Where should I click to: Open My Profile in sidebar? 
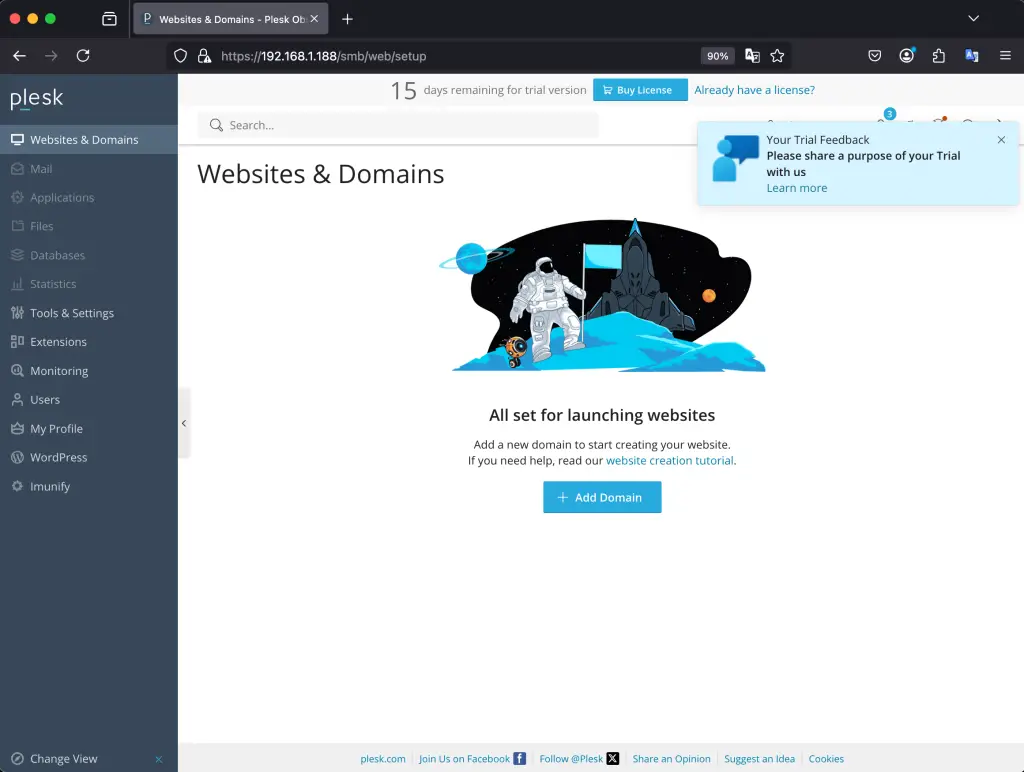pos(56,429)
